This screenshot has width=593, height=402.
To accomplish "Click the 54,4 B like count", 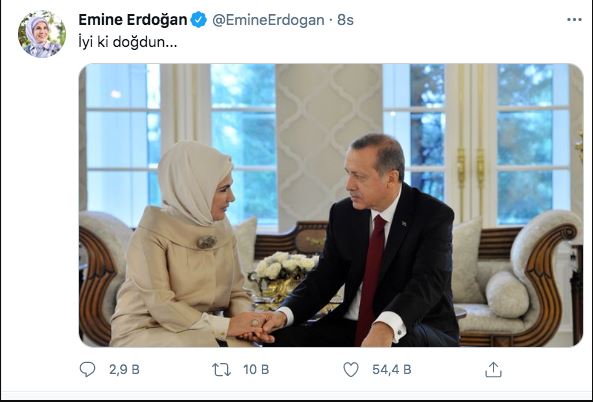I will click(391, 369).
